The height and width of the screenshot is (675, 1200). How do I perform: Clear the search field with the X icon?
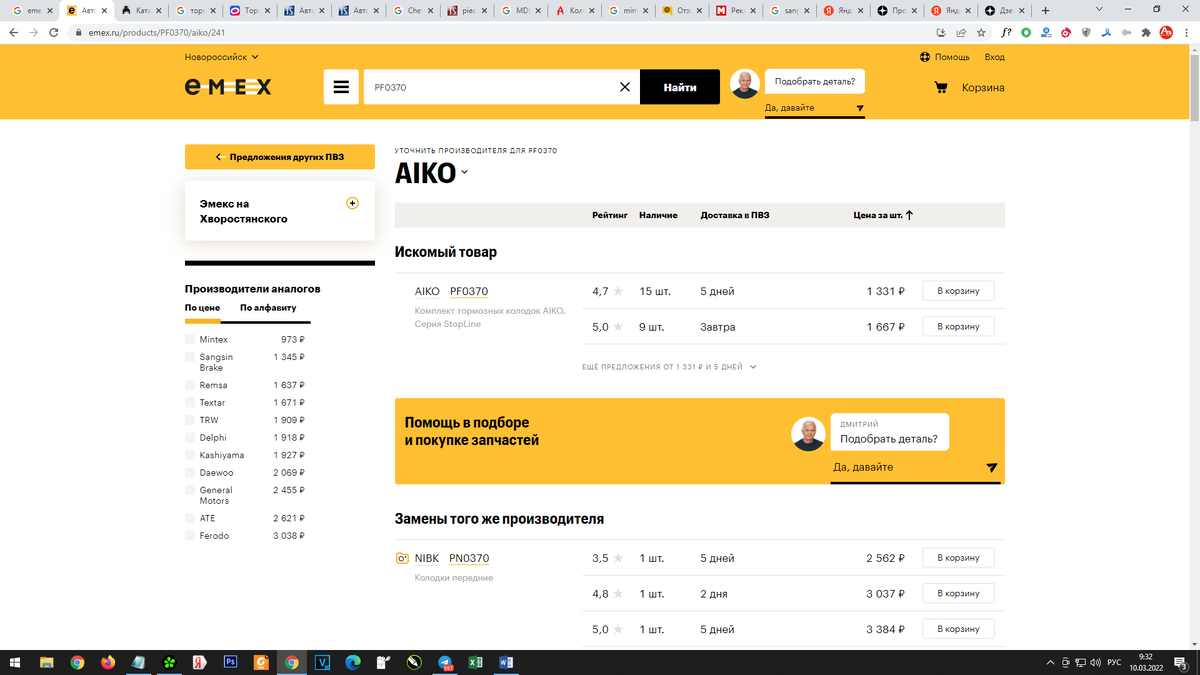(625, 87)
